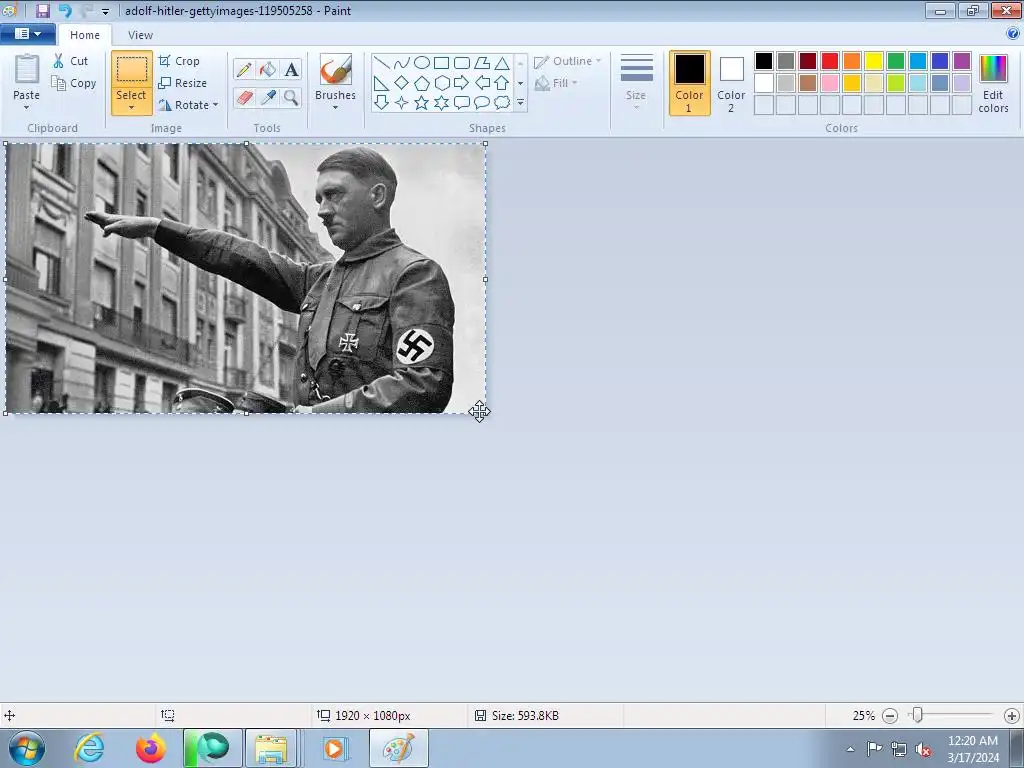Open the shape Outline dropdown
This screenshot has height=768, width=1024.
[568, 61]
